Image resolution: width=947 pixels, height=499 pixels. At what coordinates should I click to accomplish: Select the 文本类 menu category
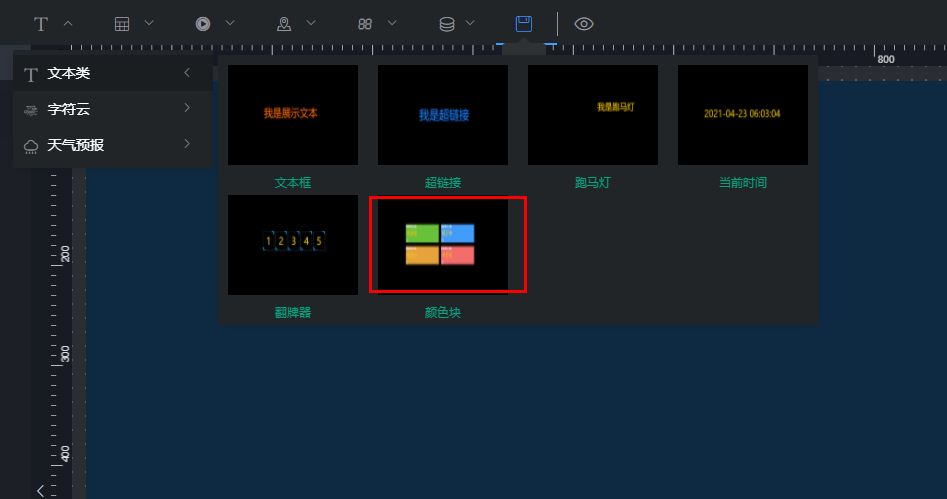[113, 73]
